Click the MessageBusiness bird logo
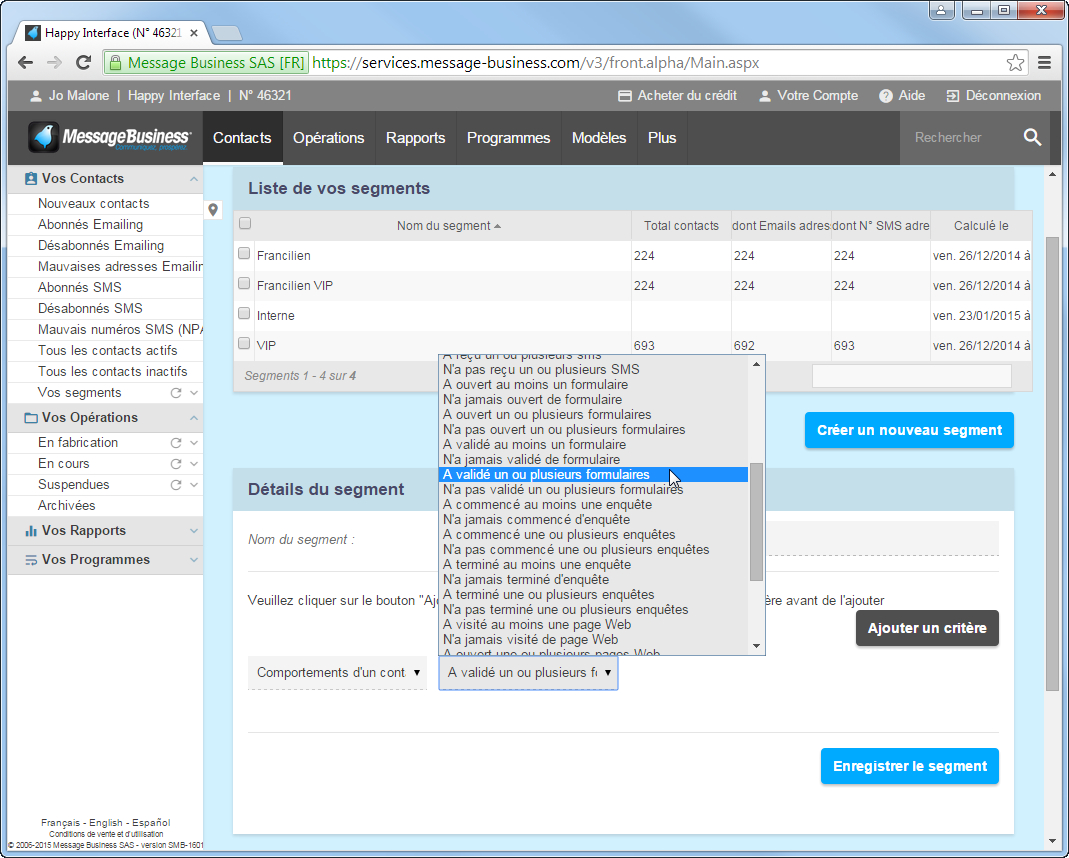This screenshot has height=858, width=1069. (44, 138)
